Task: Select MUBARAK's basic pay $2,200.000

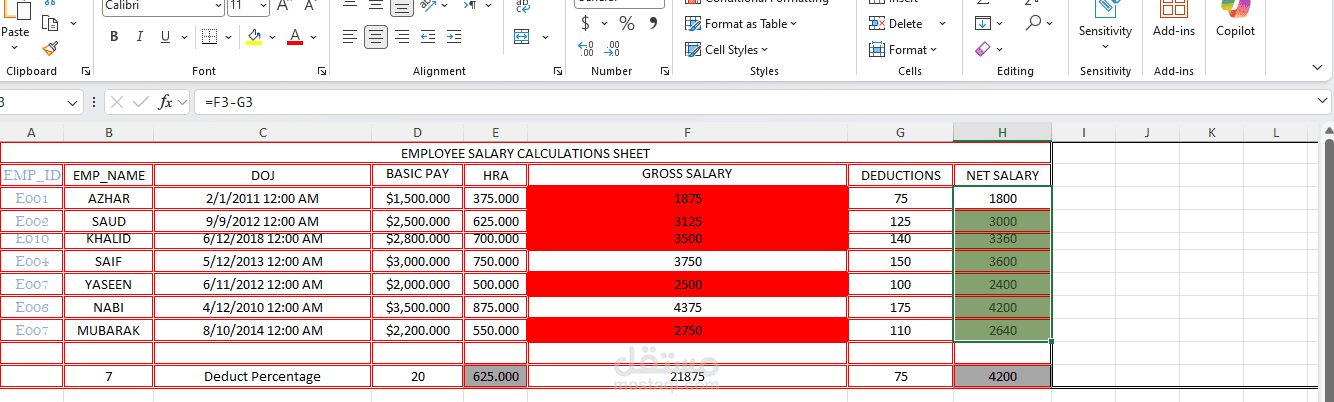Action: [x=417, y=330]
